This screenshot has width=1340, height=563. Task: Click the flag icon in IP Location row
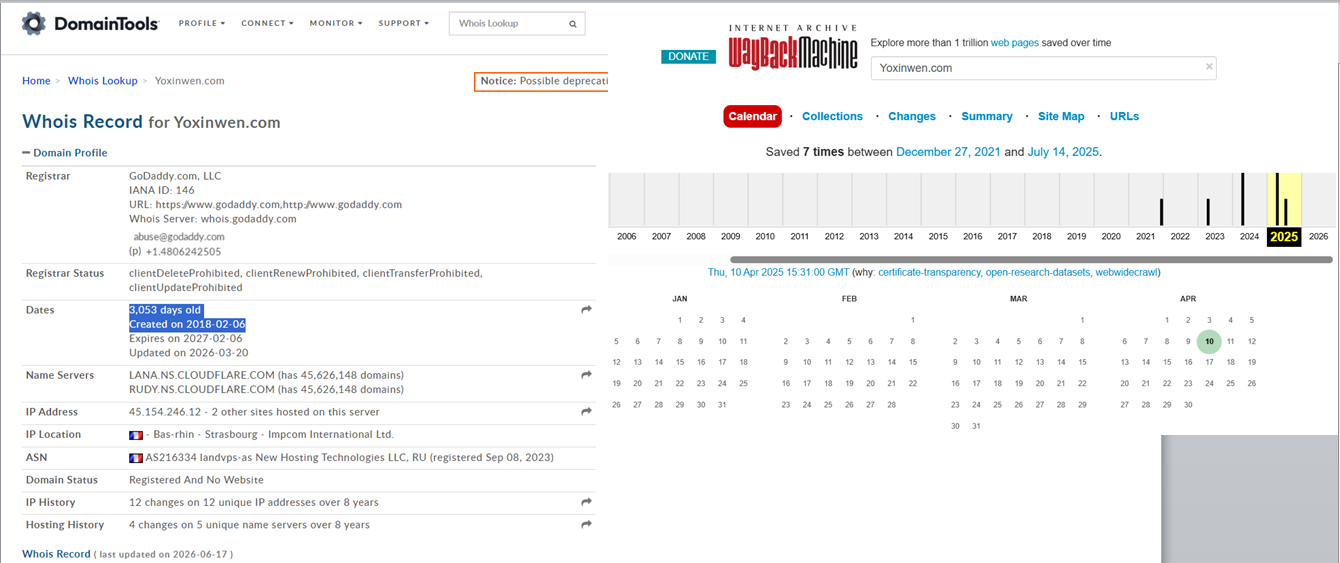[x=136, y=435]
